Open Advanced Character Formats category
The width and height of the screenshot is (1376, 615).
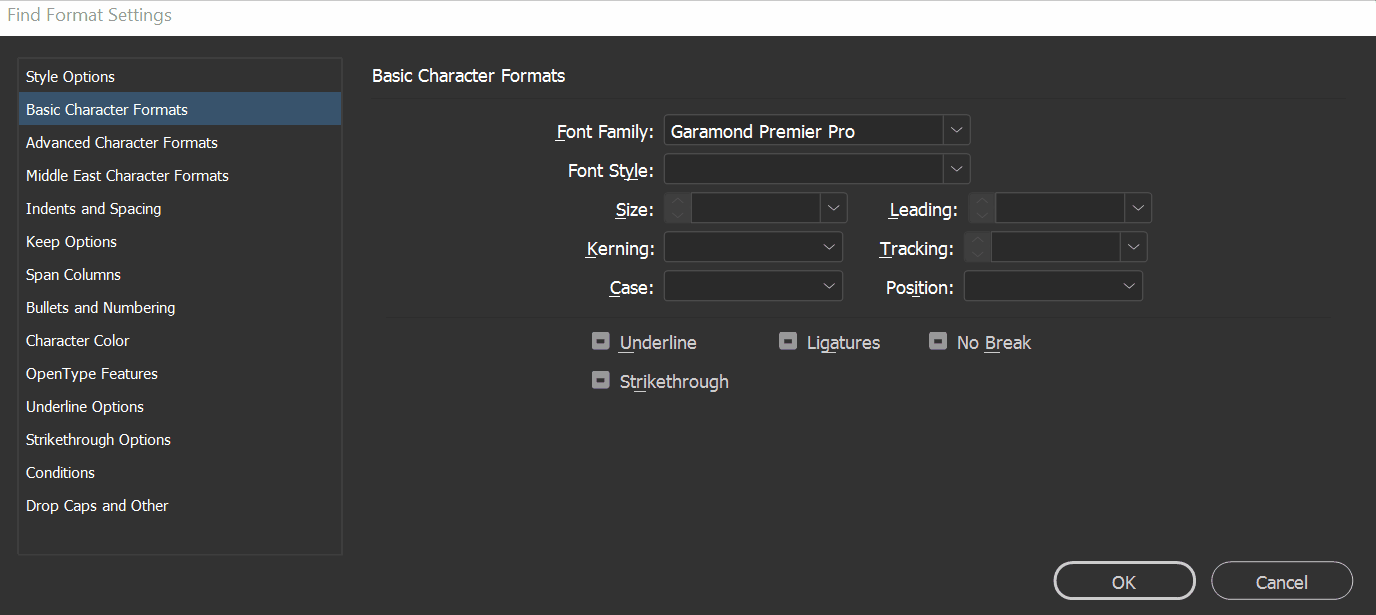pos(180,142)
